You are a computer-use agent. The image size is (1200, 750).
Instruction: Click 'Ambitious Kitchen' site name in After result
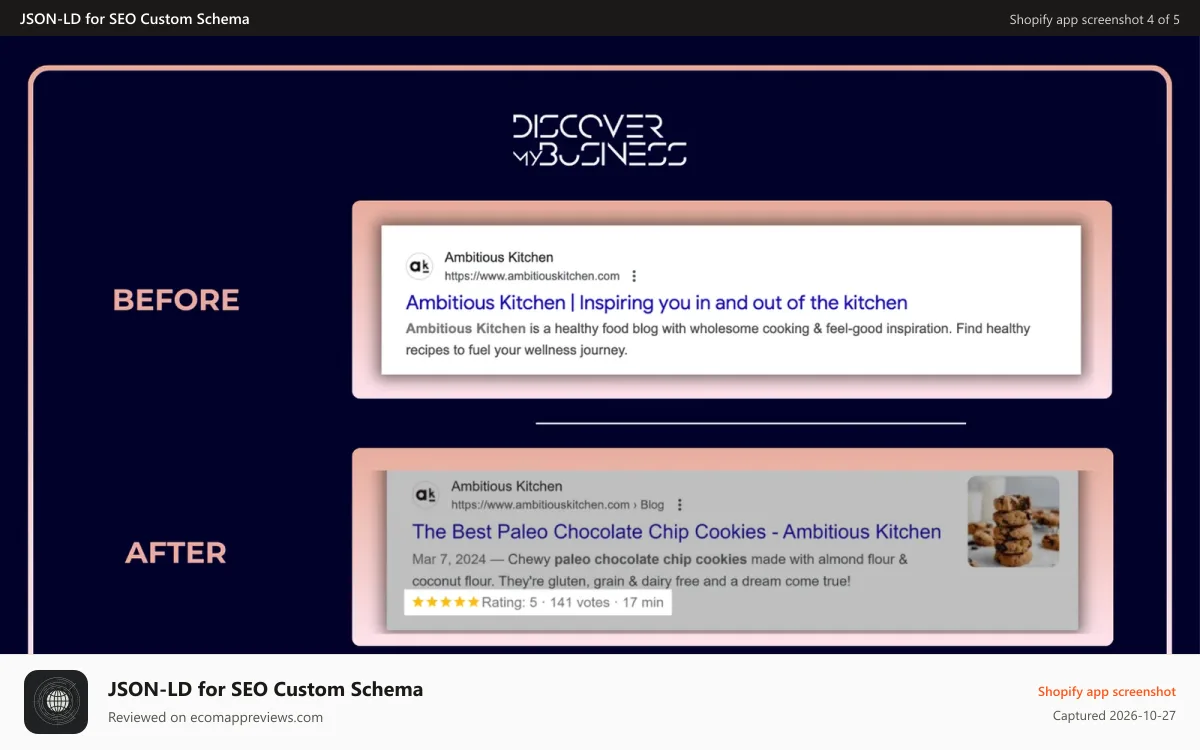pos(506,486)
